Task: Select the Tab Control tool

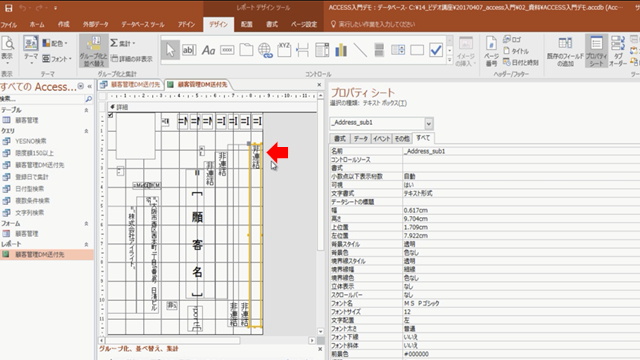Action: click(x=246, y=50)
